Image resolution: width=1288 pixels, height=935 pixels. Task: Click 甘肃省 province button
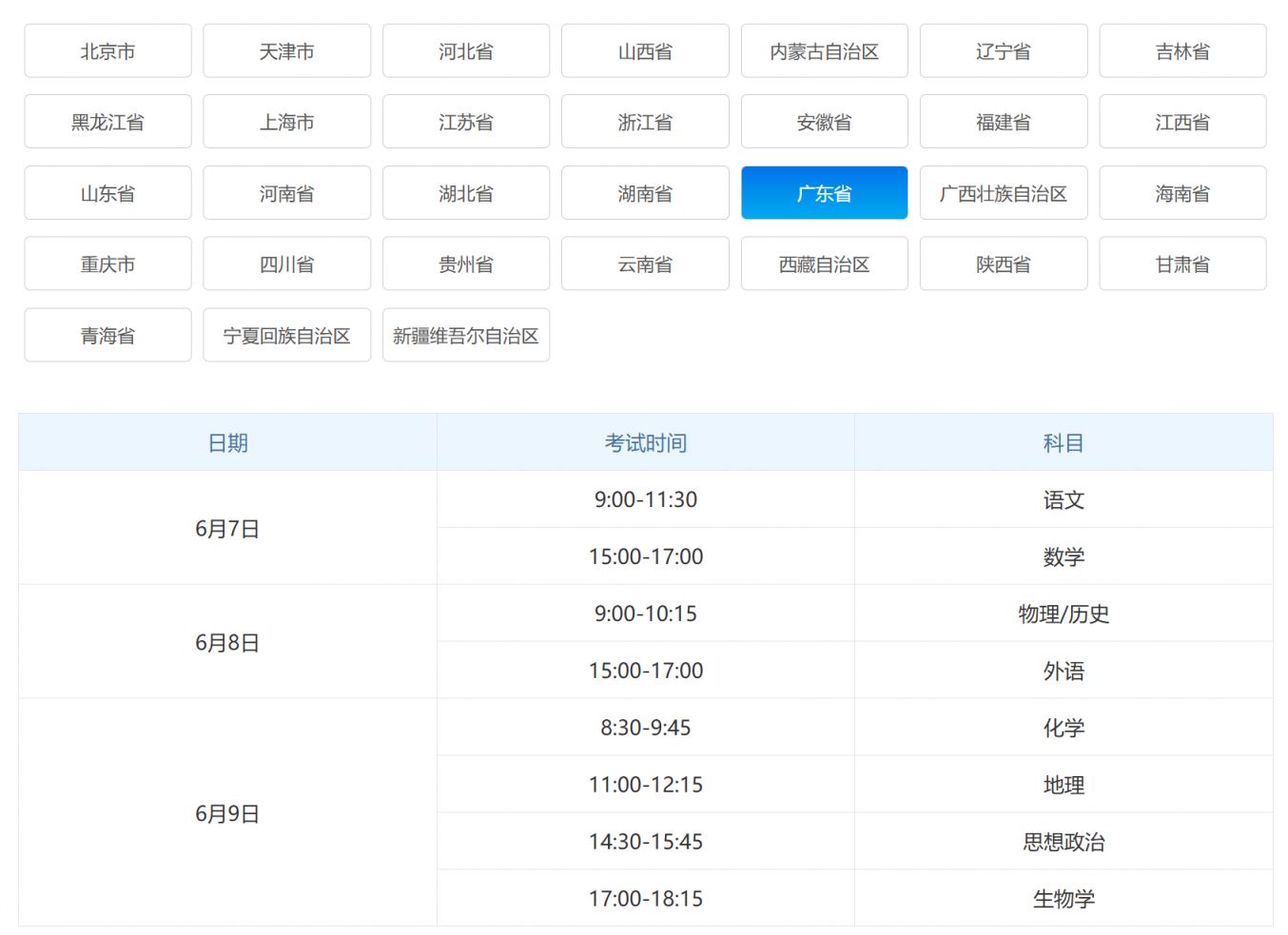(1182, 263)
